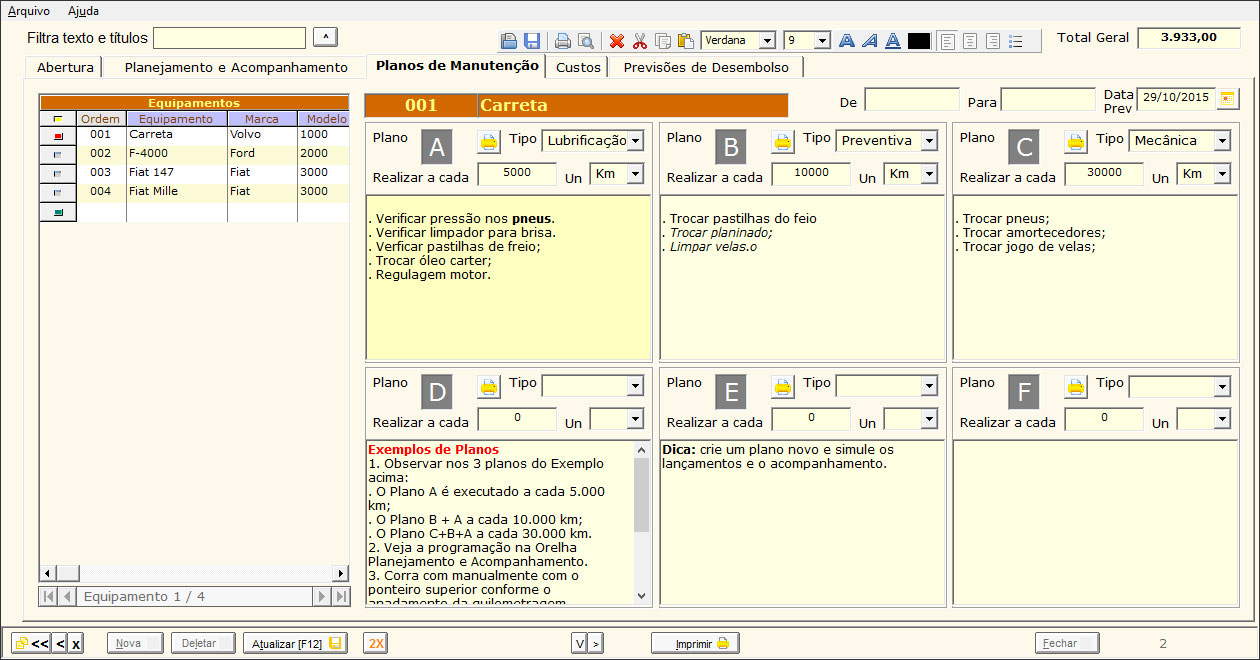The image size is (1260, 660).
Task: Open the font size dropdown showing 9
Action: (x=822, y=41)
